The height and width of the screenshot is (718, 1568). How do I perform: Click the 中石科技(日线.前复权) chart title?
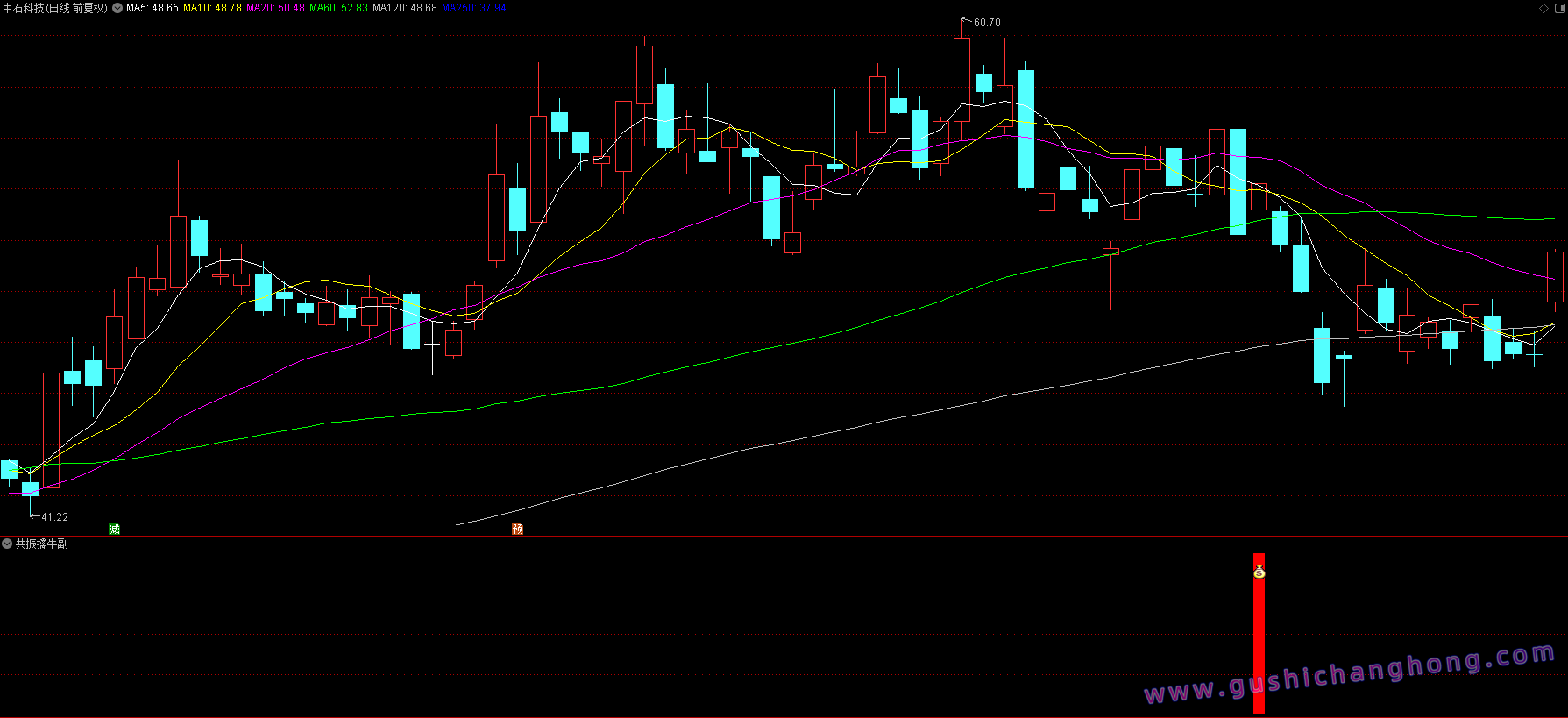(x=55, y=8)
